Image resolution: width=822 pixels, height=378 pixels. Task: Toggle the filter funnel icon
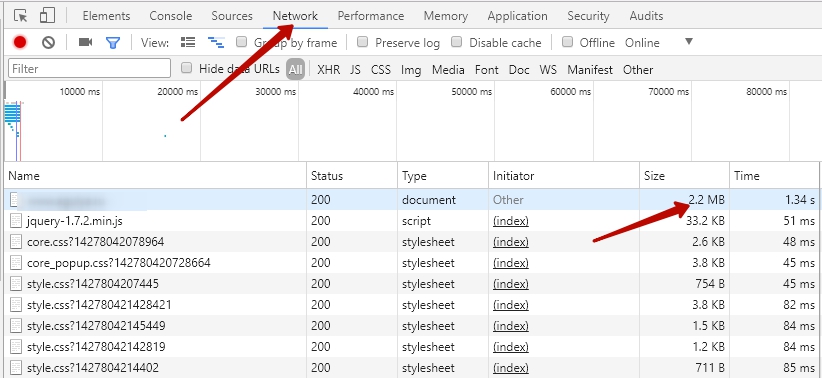[x=113, y=42]
